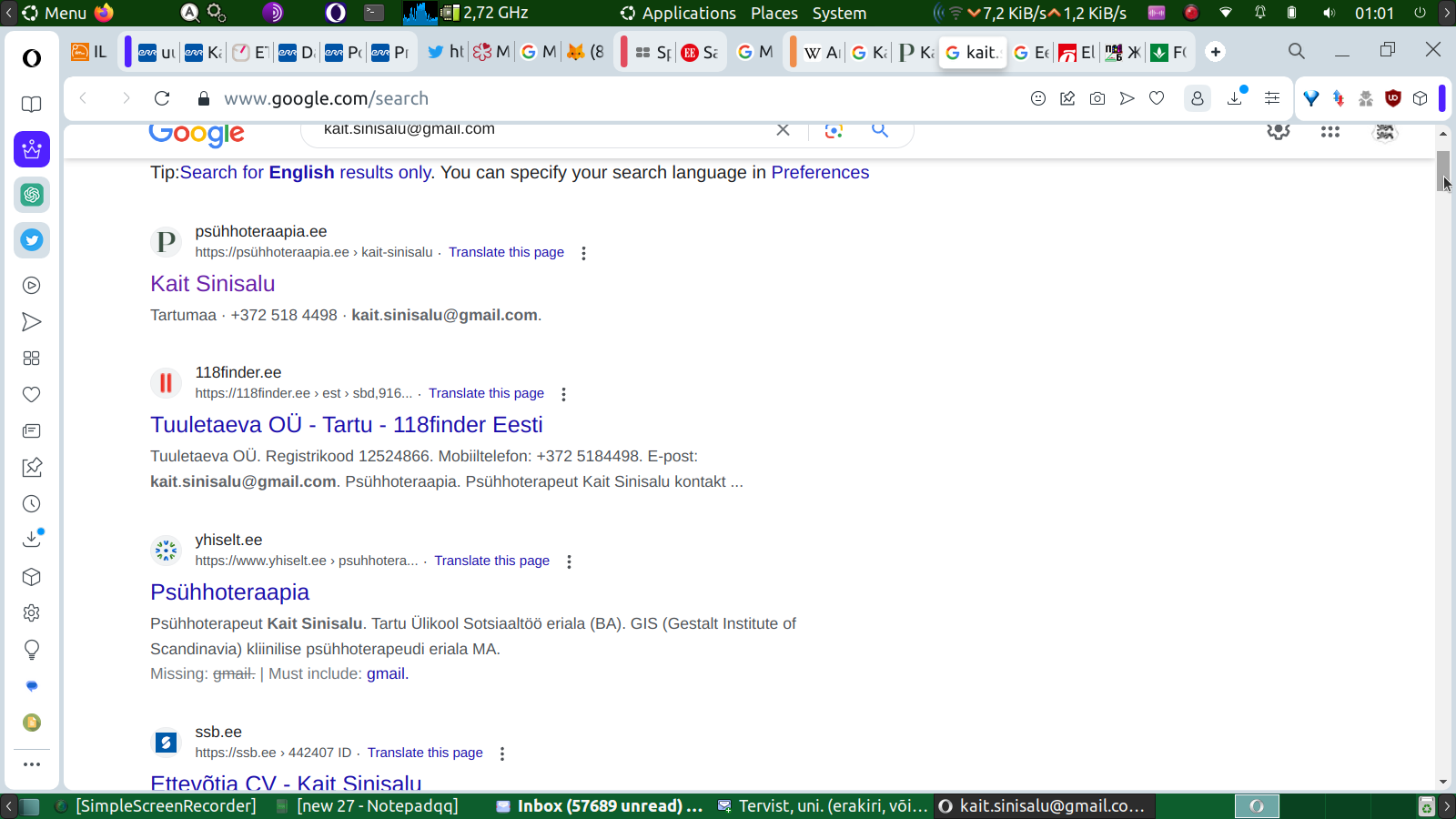Switch to Notepadqq window in taskbar
Viewport: 1456px width, 819px height.
tap(367, 806)
